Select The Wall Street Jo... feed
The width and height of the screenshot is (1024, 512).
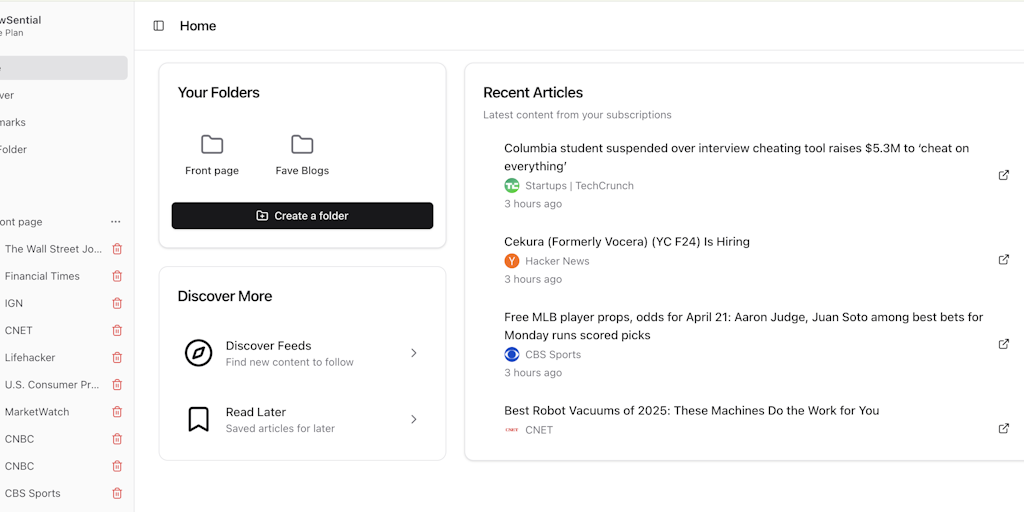pyautogui.click(x=53, y=249)
